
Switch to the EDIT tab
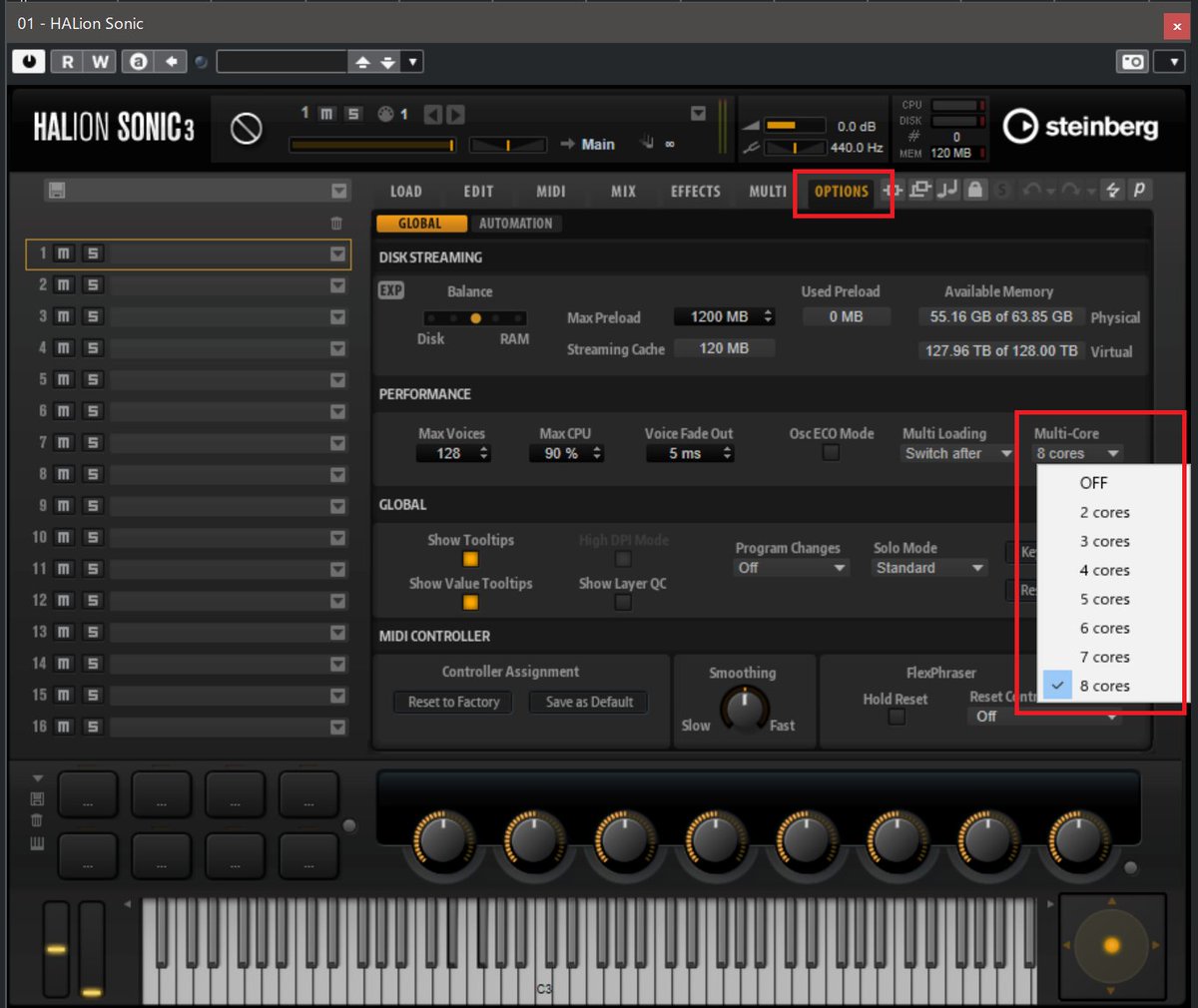click(478, 191)
